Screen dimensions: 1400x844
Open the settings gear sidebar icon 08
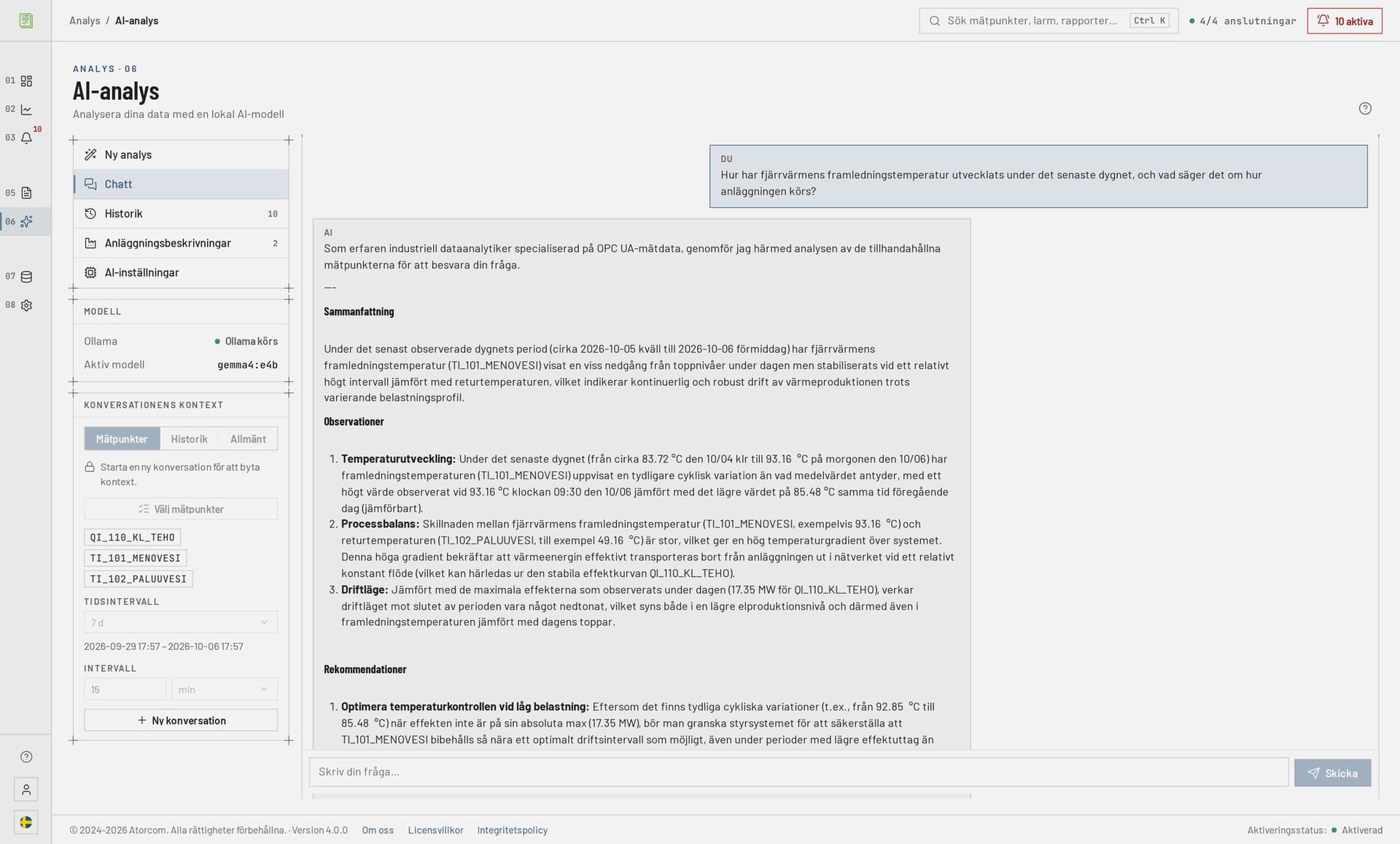point(26,306)
